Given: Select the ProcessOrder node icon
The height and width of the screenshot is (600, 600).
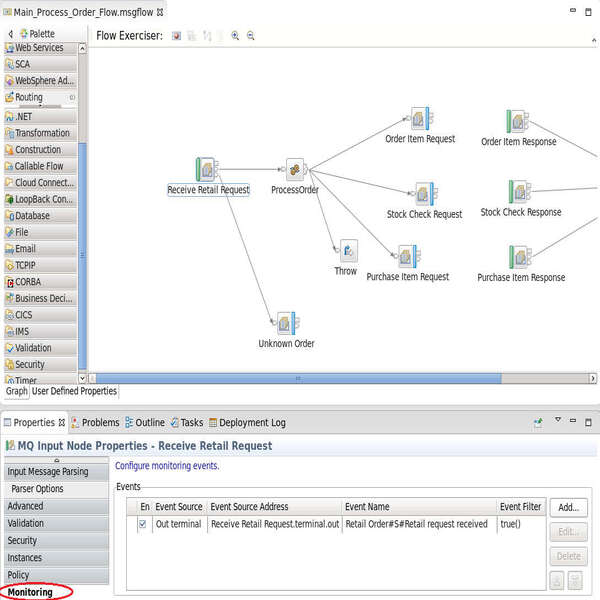Looking at the screenshot, I should tap(294, 169).
